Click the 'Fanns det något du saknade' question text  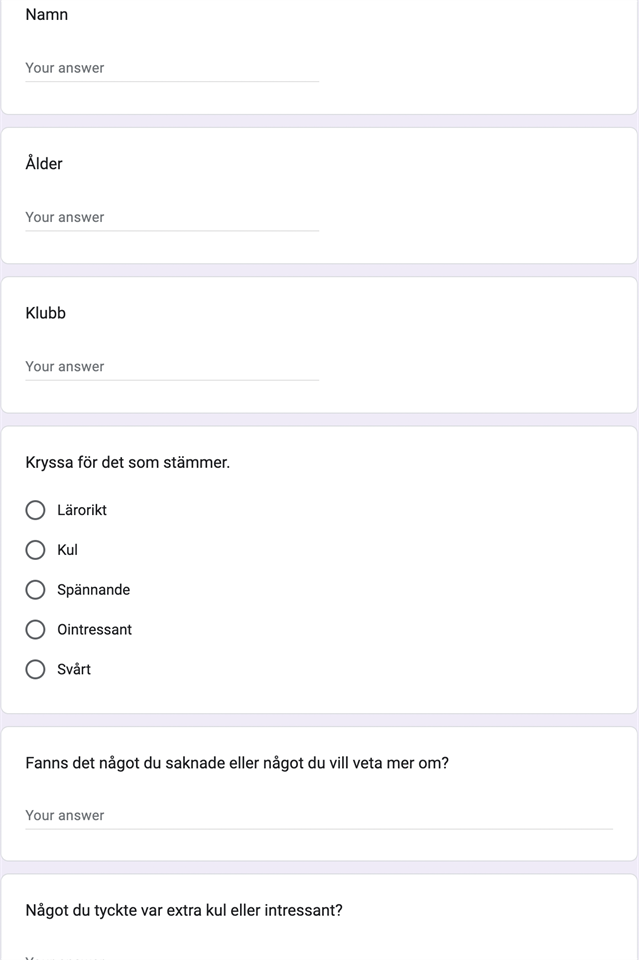click(237, 763)
